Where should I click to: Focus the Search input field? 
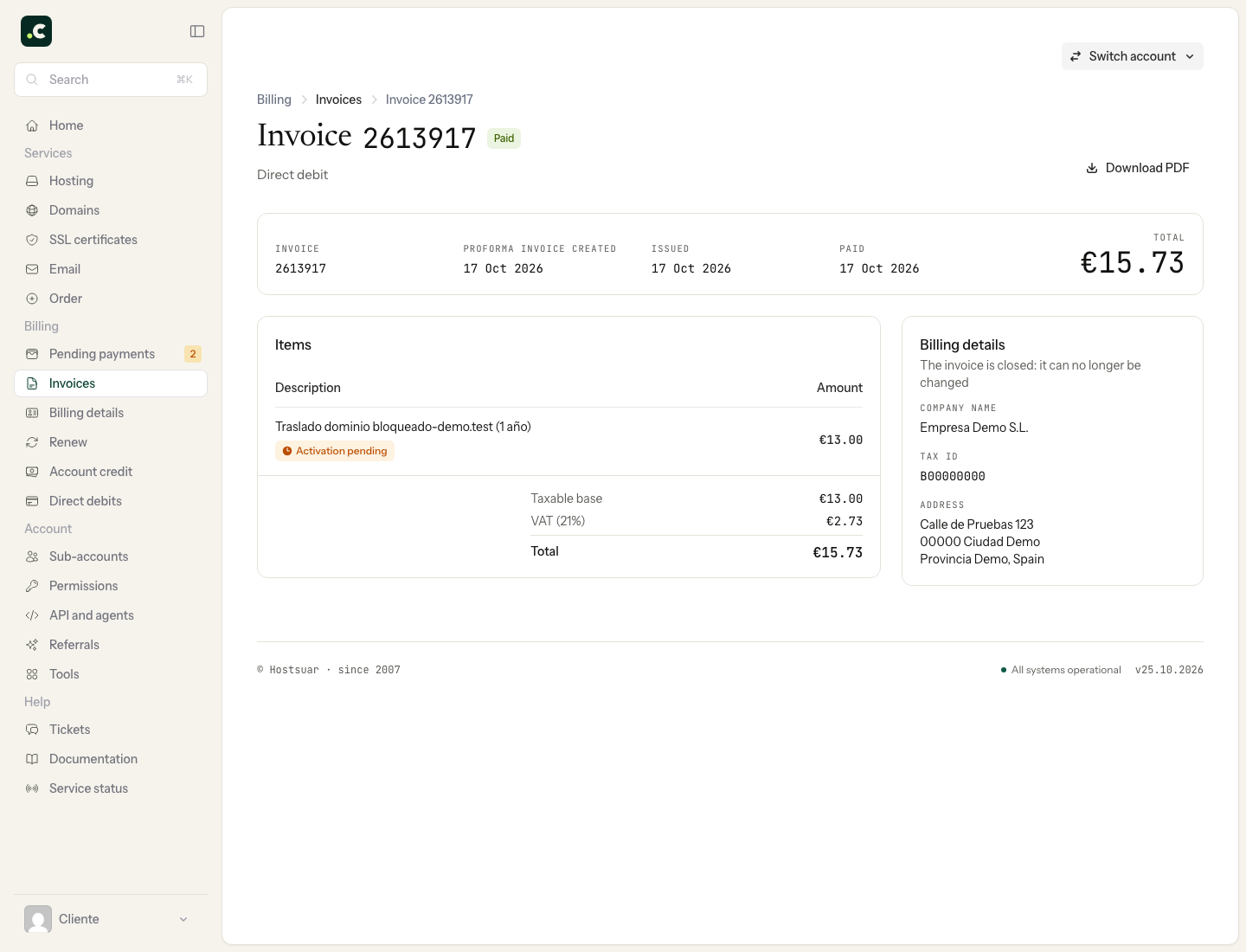[111, 80]
